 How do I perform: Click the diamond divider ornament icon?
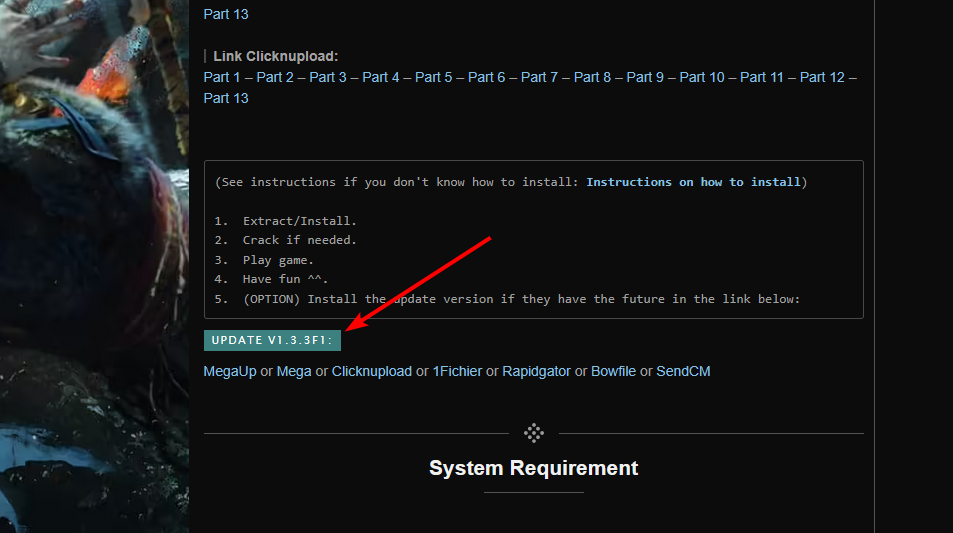click(x=534, y=433)
